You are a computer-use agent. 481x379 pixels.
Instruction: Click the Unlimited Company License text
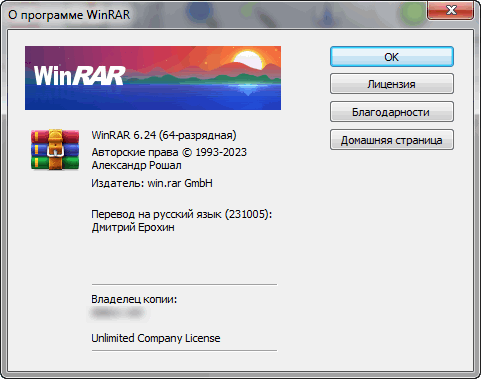[x=156, y=338]
